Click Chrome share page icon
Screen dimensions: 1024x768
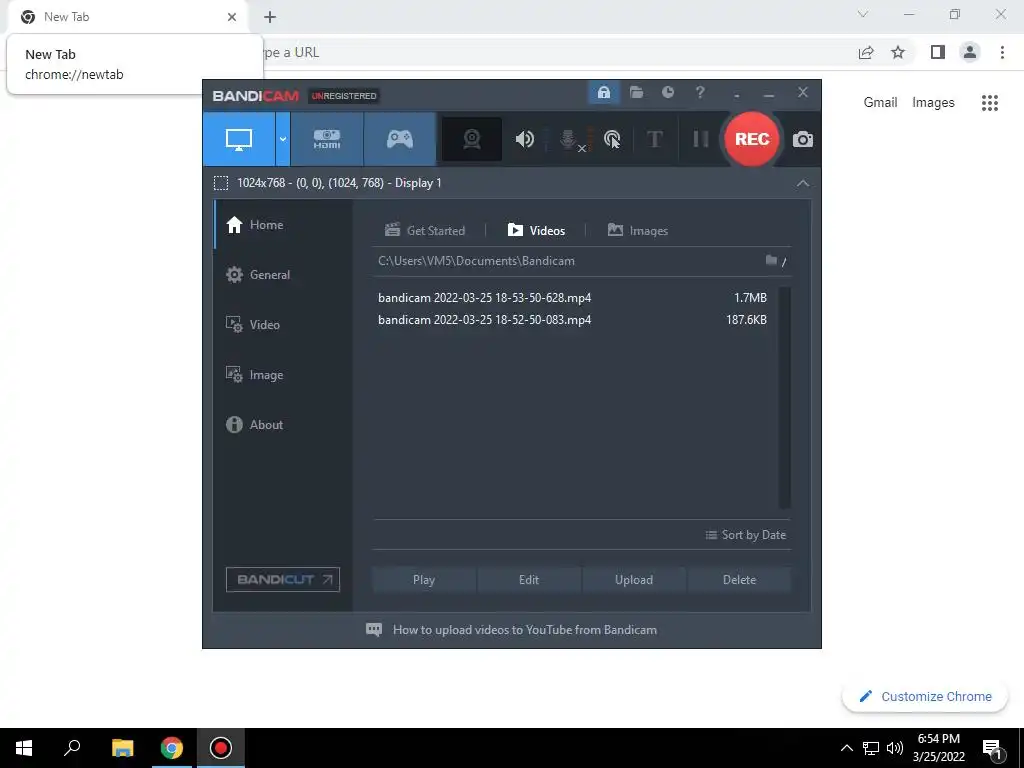(x=866, y=52)
